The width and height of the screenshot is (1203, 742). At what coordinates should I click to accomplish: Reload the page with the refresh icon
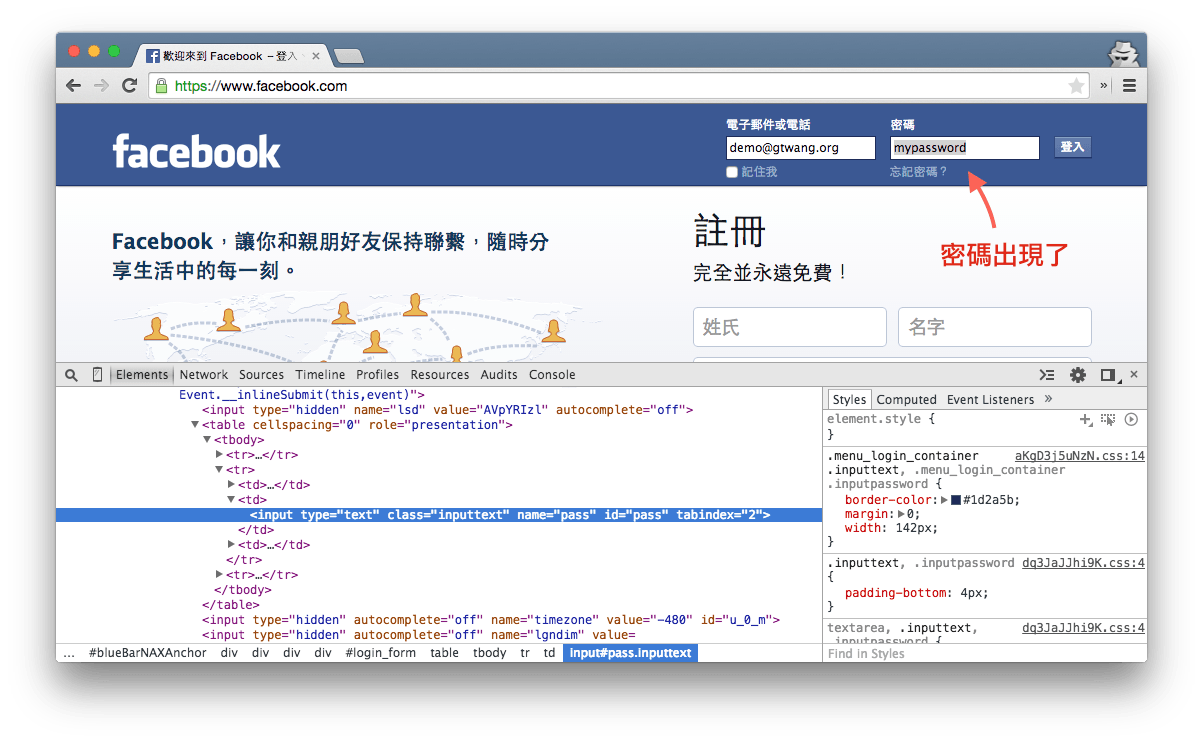(129, 86)
